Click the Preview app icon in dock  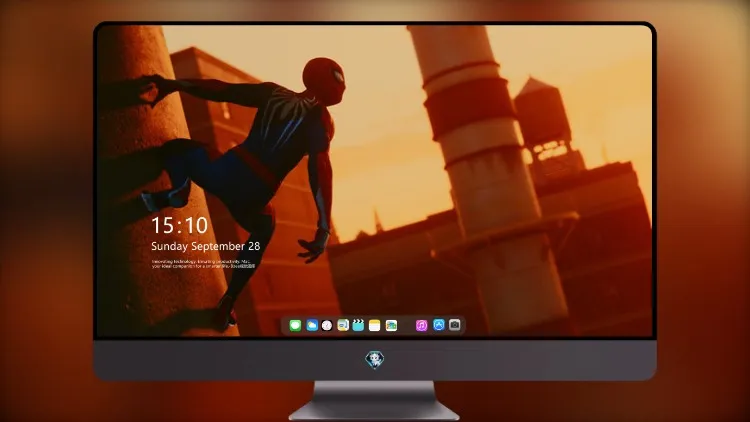click(343, 325)
